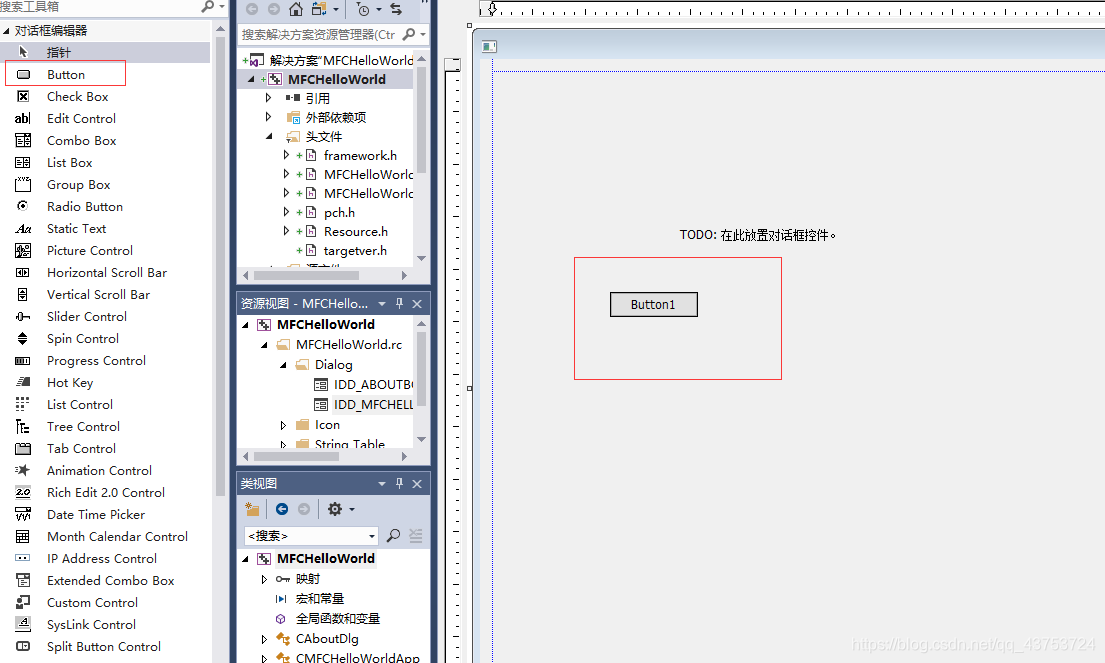Click the back arrow in Class View toolbar
This screenshot has width=1105, height=663.
click(282, 509)
